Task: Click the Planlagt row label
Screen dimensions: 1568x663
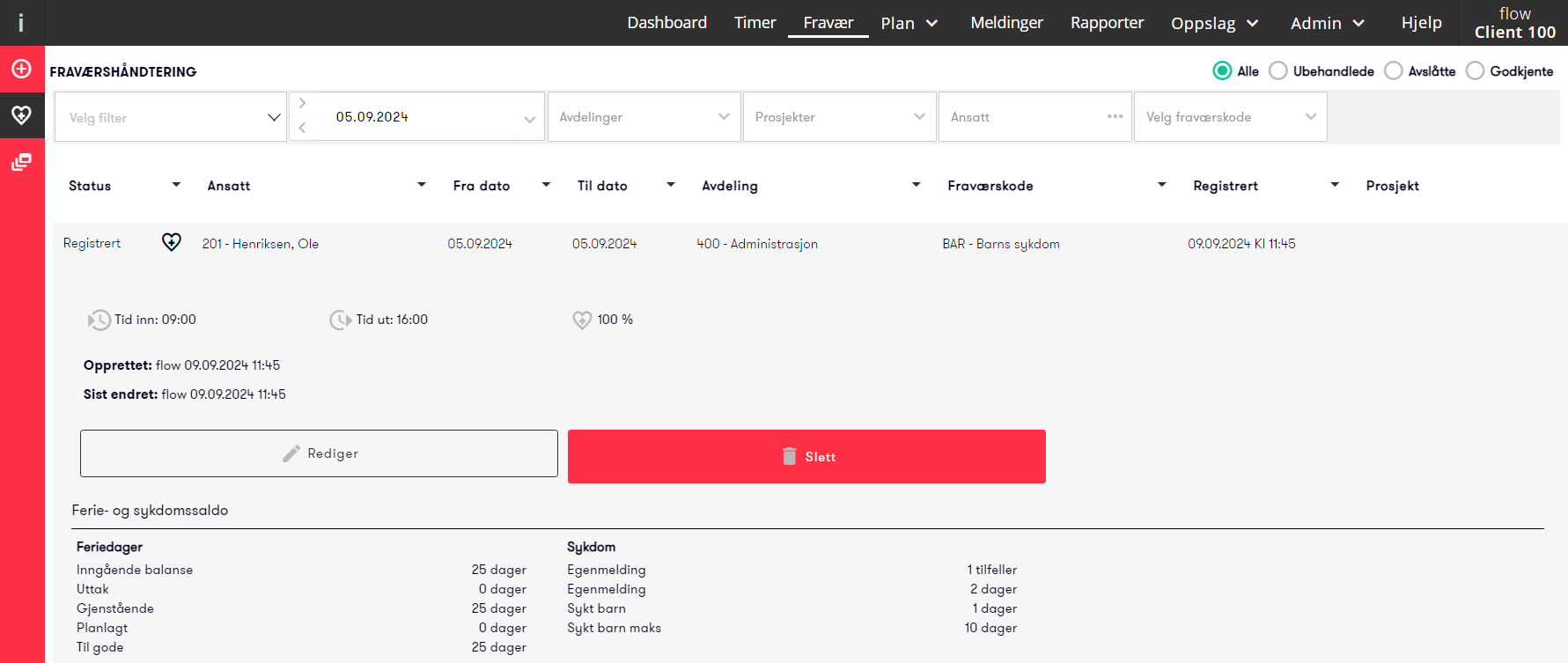Action: tap(102, 628)
